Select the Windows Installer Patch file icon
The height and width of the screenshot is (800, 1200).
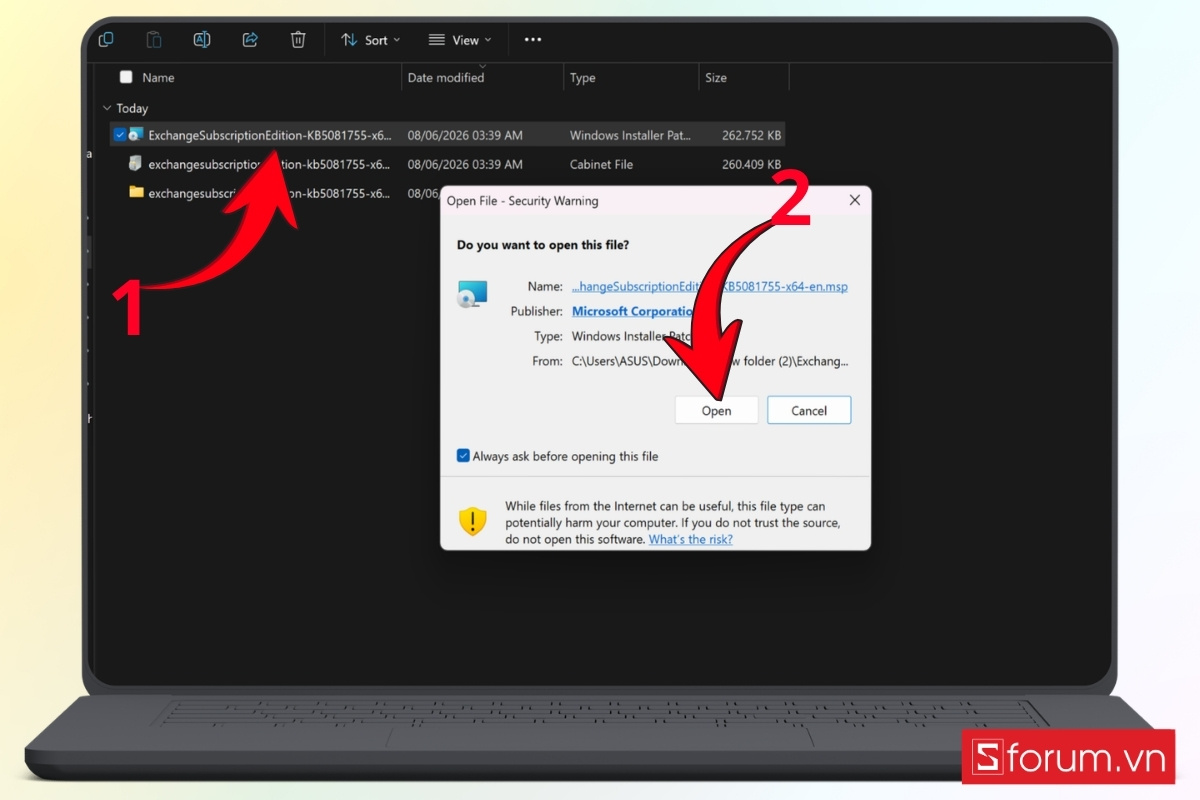click(x=136, y=134)
